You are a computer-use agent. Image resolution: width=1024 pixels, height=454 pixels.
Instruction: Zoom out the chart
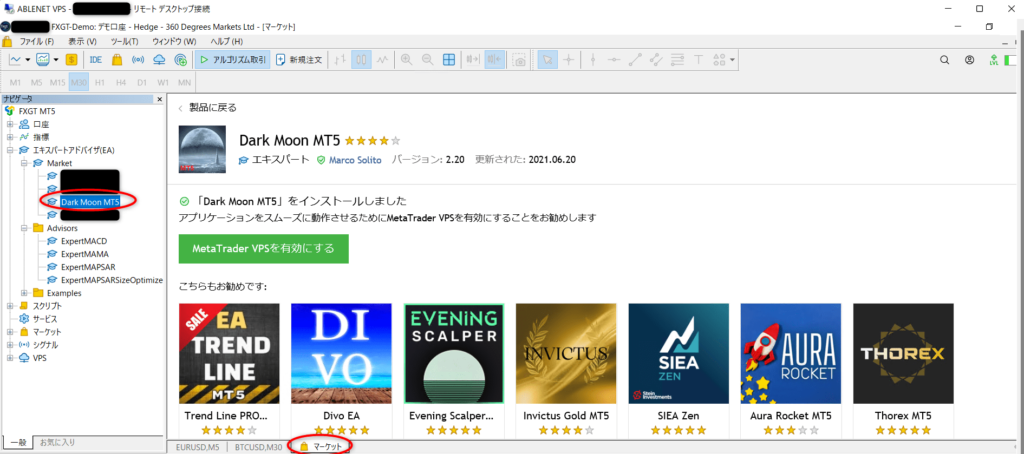pos(428,59)
